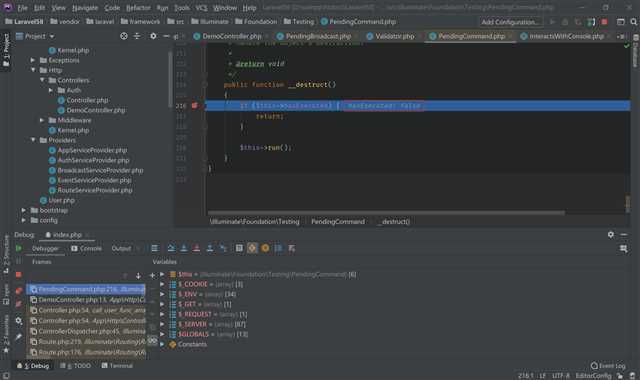640x380 pixels.
Task: Click the Step Out debugger icon
Action: coord(210,248)
